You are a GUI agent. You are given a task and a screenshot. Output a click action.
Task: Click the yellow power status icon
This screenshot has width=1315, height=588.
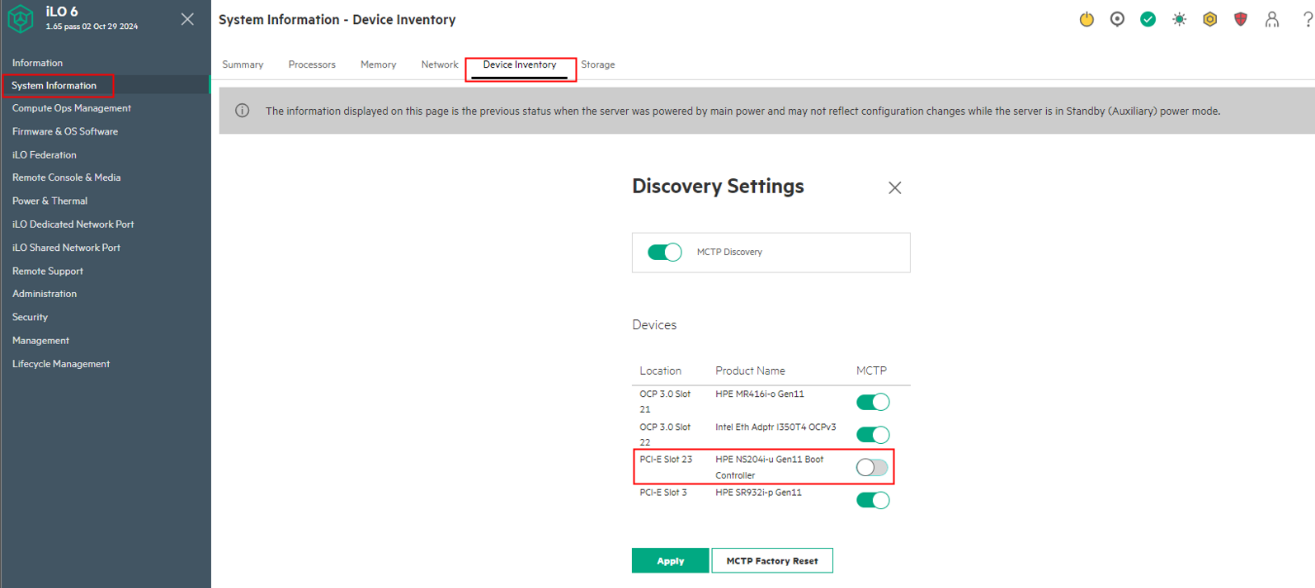(1087, 19)
